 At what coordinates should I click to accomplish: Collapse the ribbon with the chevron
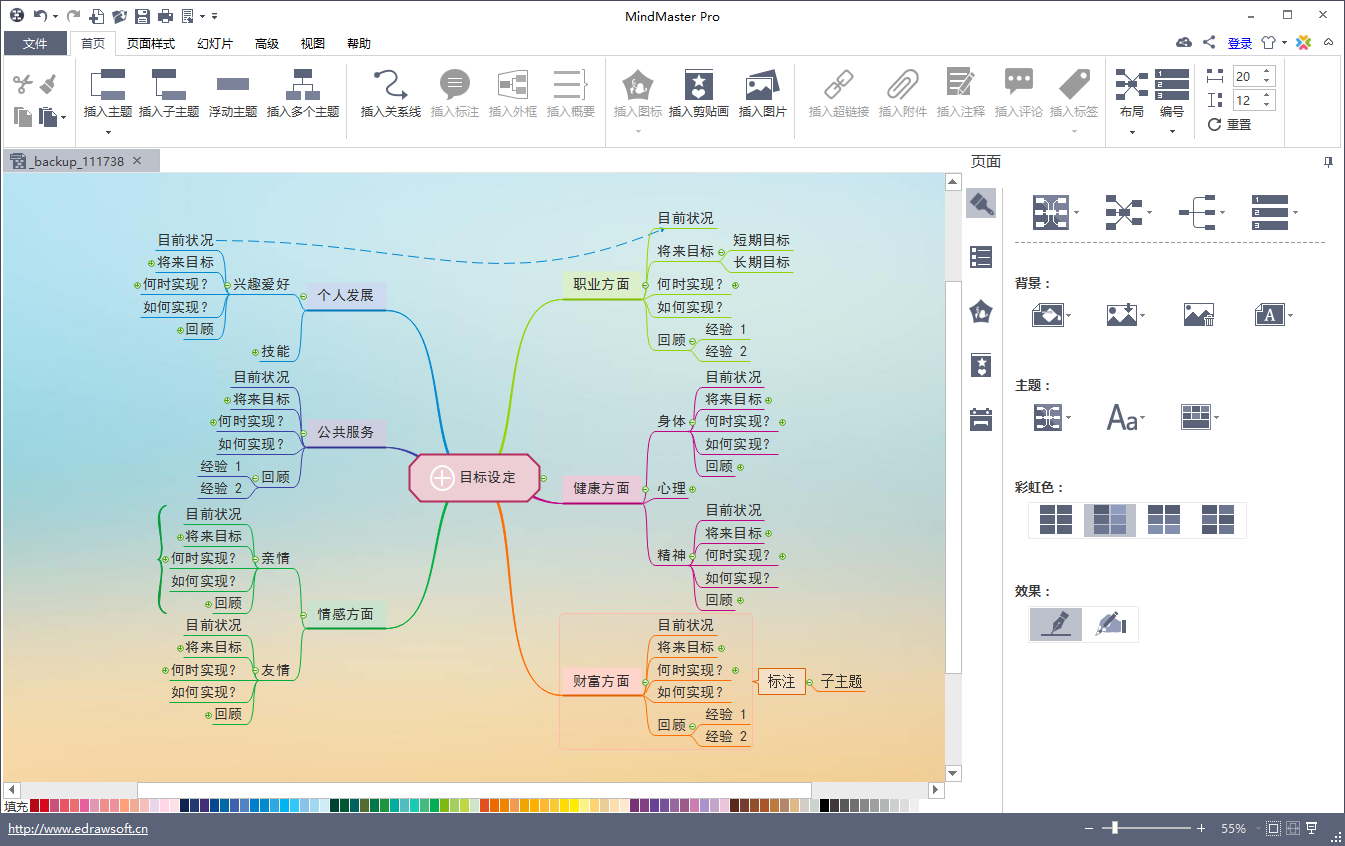click(1329, 43)
